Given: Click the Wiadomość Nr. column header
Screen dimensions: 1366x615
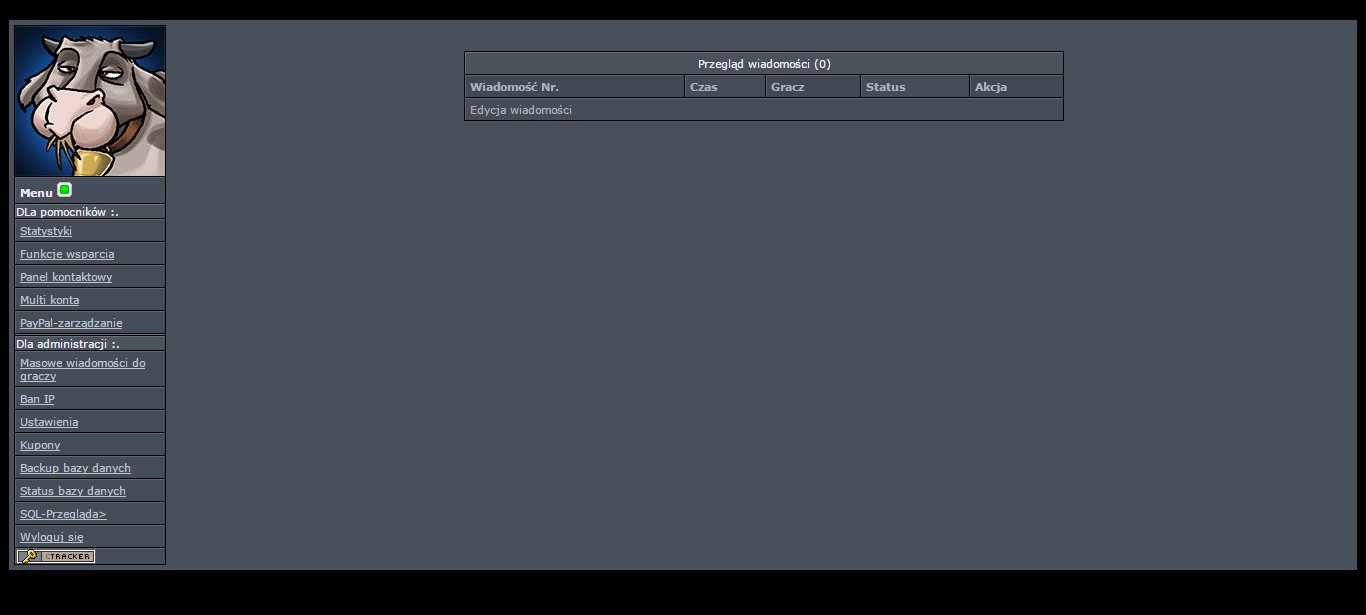Looking at the screenshot, I should point(575,87).
